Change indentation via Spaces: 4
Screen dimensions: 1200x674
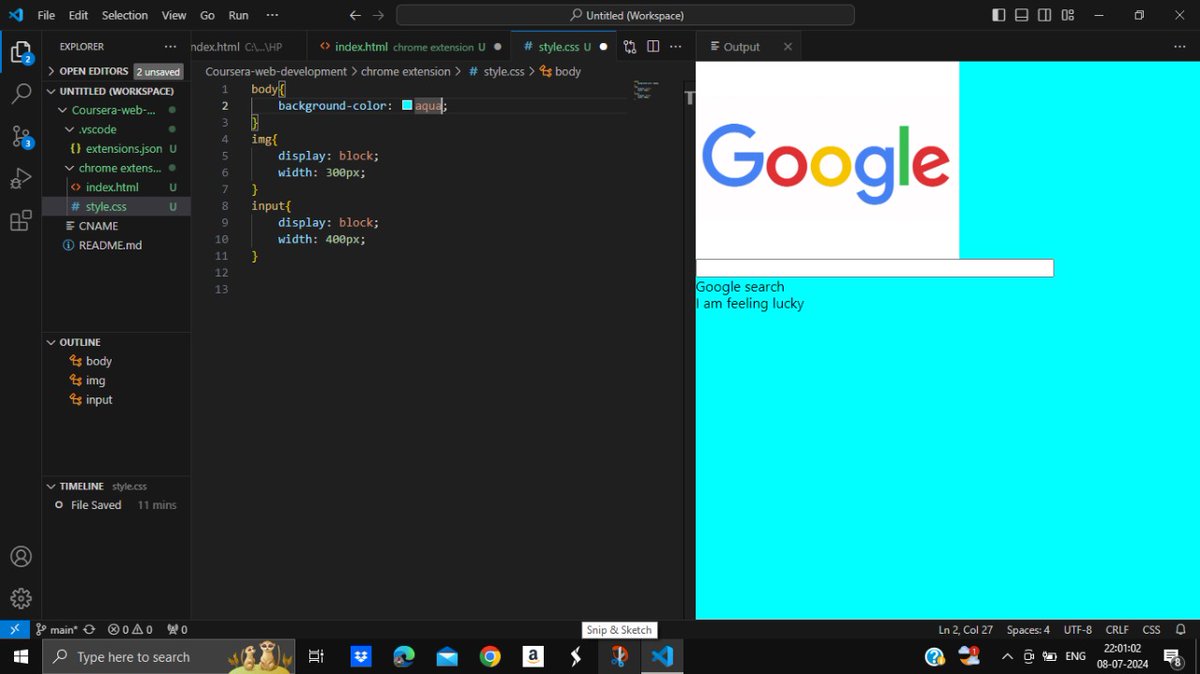pos(1028,630)
